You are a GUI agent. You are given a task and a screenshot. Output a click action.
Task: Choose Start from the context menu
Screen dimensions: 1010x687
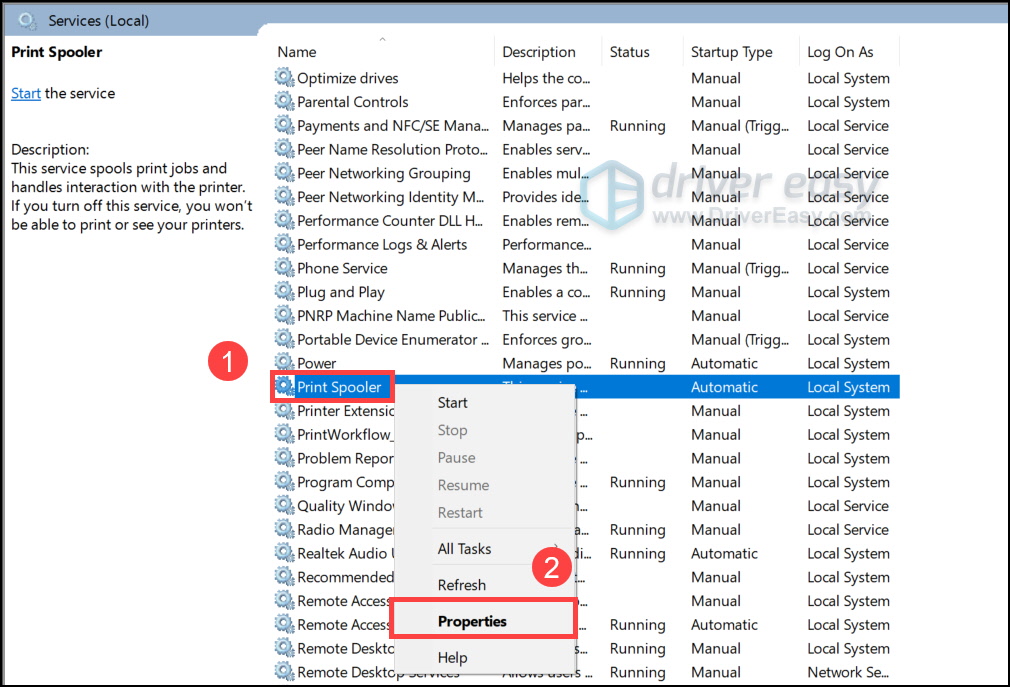pos(452,402)
